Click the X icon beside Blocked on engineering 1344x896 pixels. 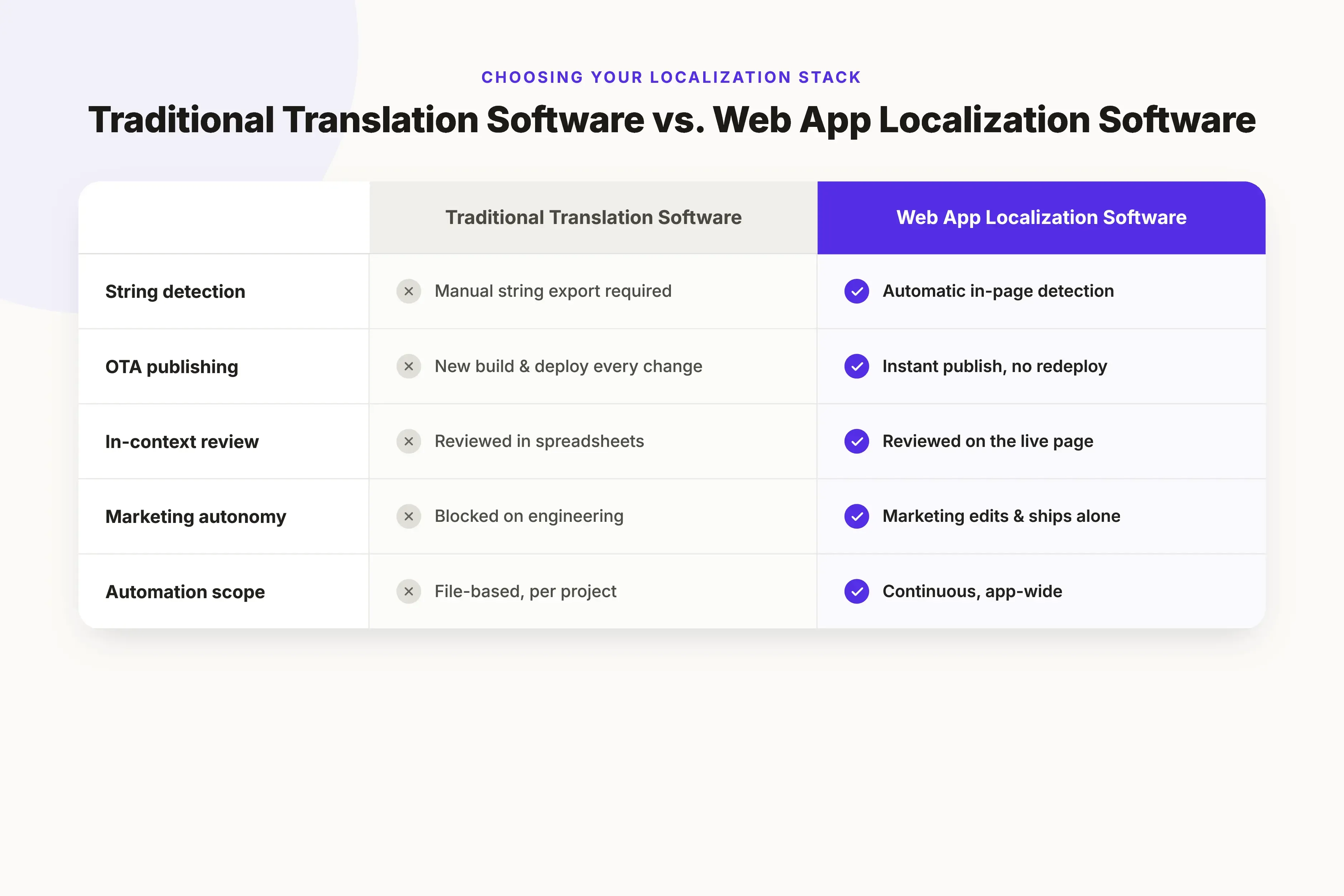coord(409,516)
